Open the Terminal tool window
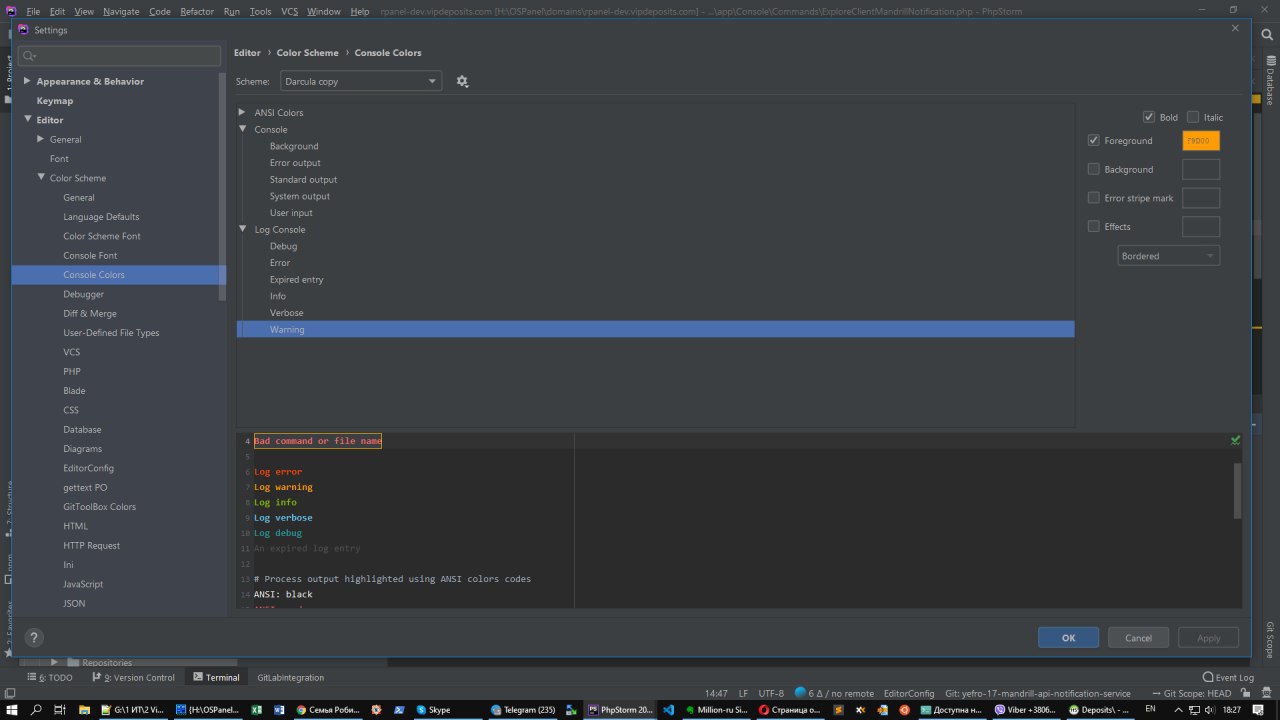This screenshot has height=720, width=1280. pos(216,677)
